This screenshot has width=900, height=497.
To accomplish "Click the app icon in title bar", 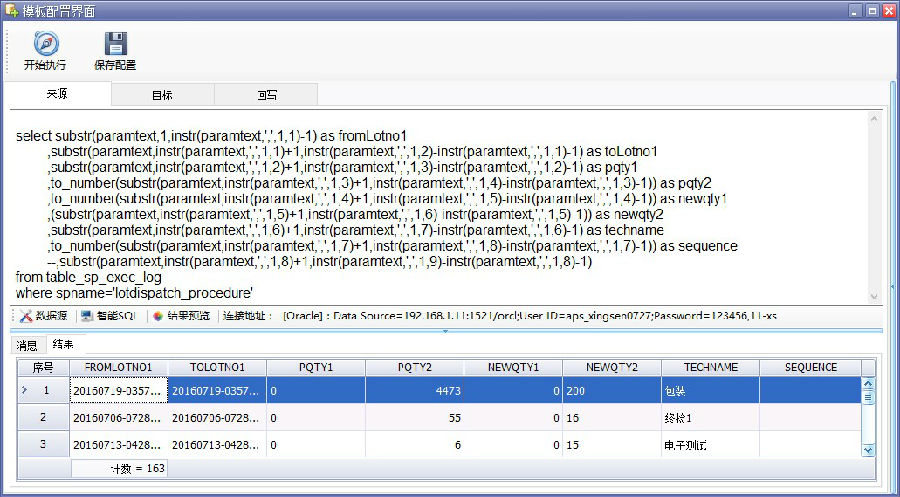I will pyautogui.click(x=11, y=10).
